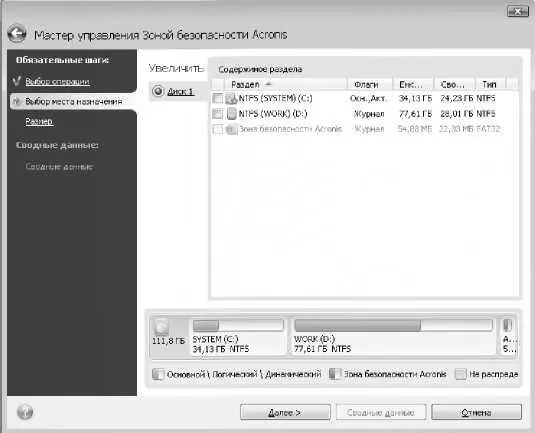Toggle the Зона безопасности Acronis row checkbox
The height and width of the screenshot is (433, 535).
[217, 129]
